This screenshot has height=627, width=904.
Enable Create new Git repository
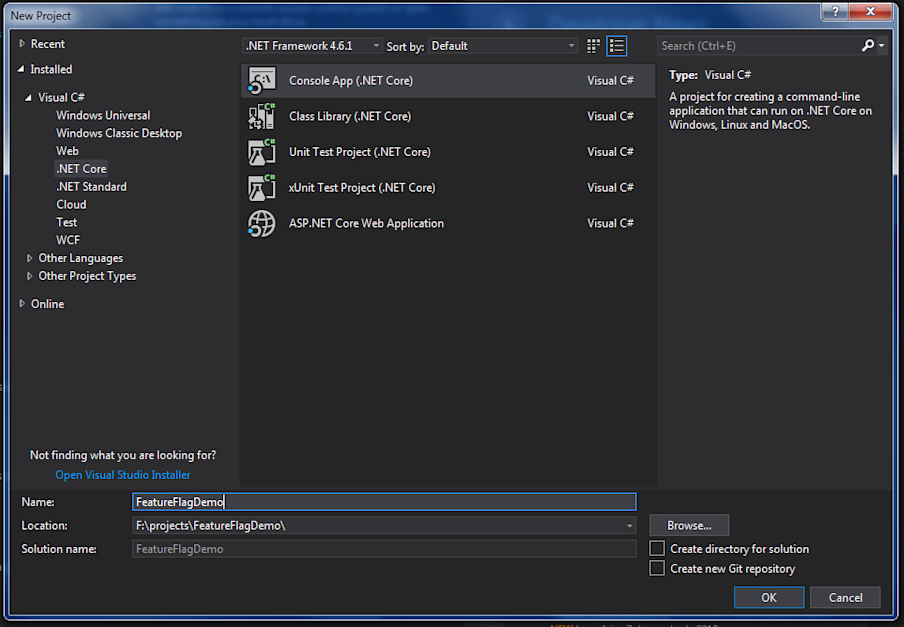coord(657,568)
